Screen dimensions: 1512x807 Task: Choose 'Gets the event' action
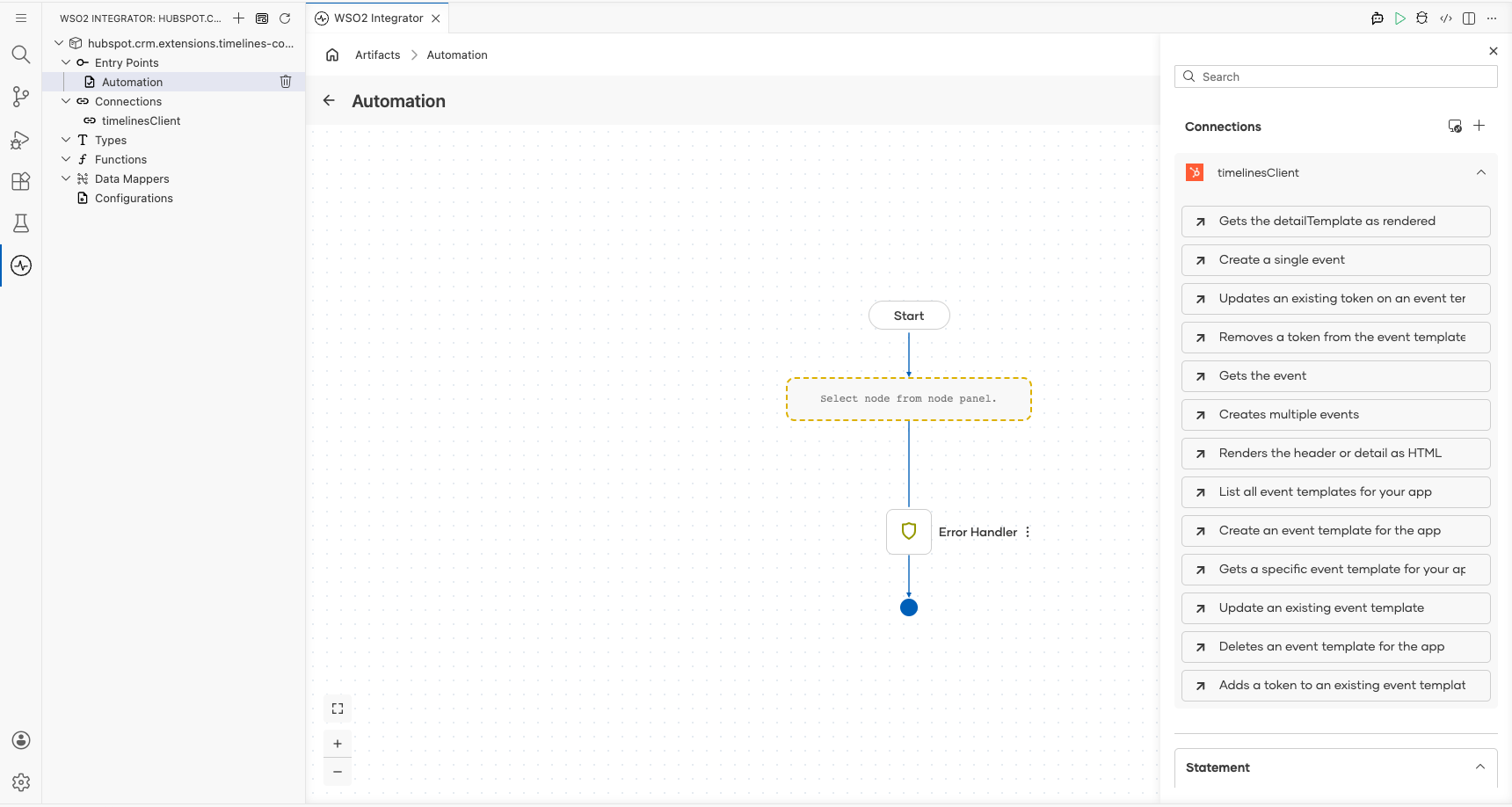(1336, 376)
